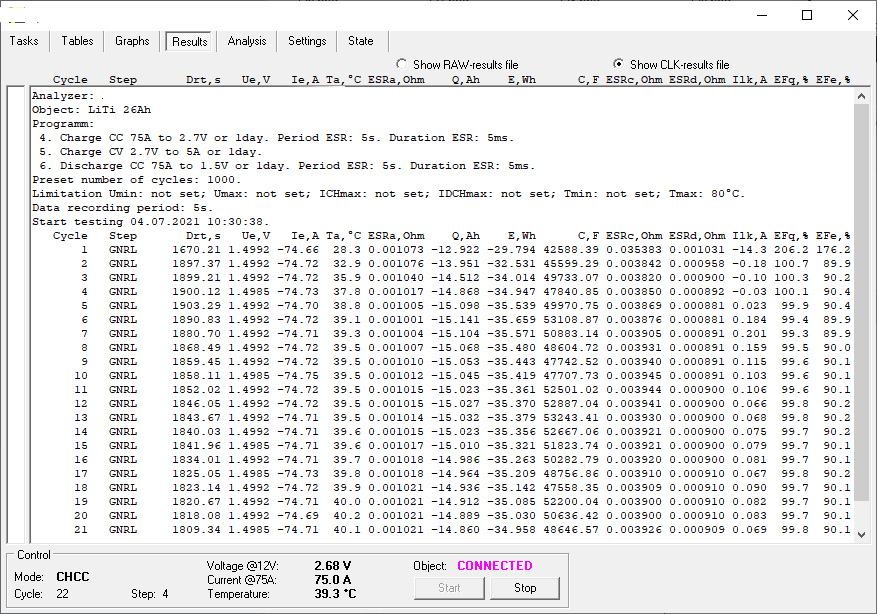The width and height of the screenshot is (877, 614).
Task: Click the Stop button
Action: pos(525,588)
